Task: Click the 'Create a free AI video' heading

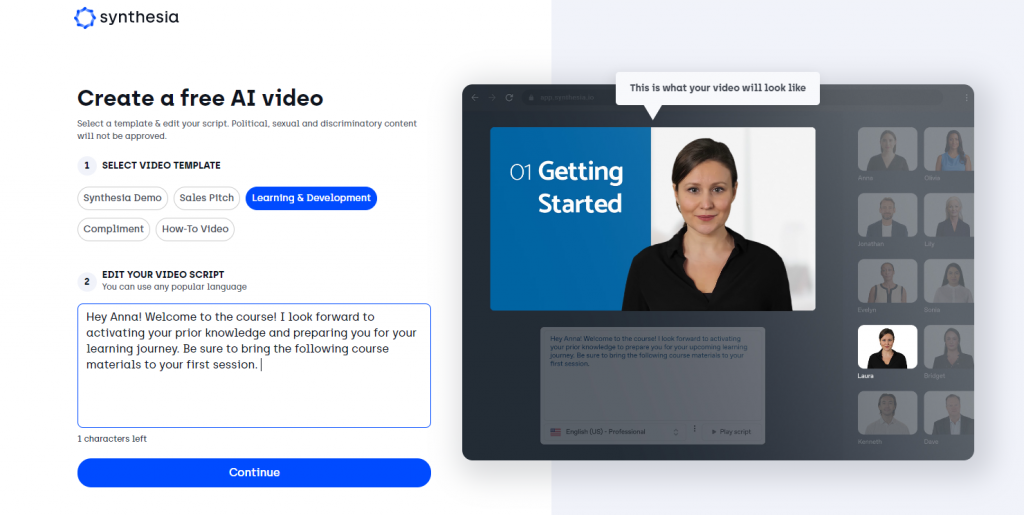Action: pyautogui.click(x=200, y=98)
